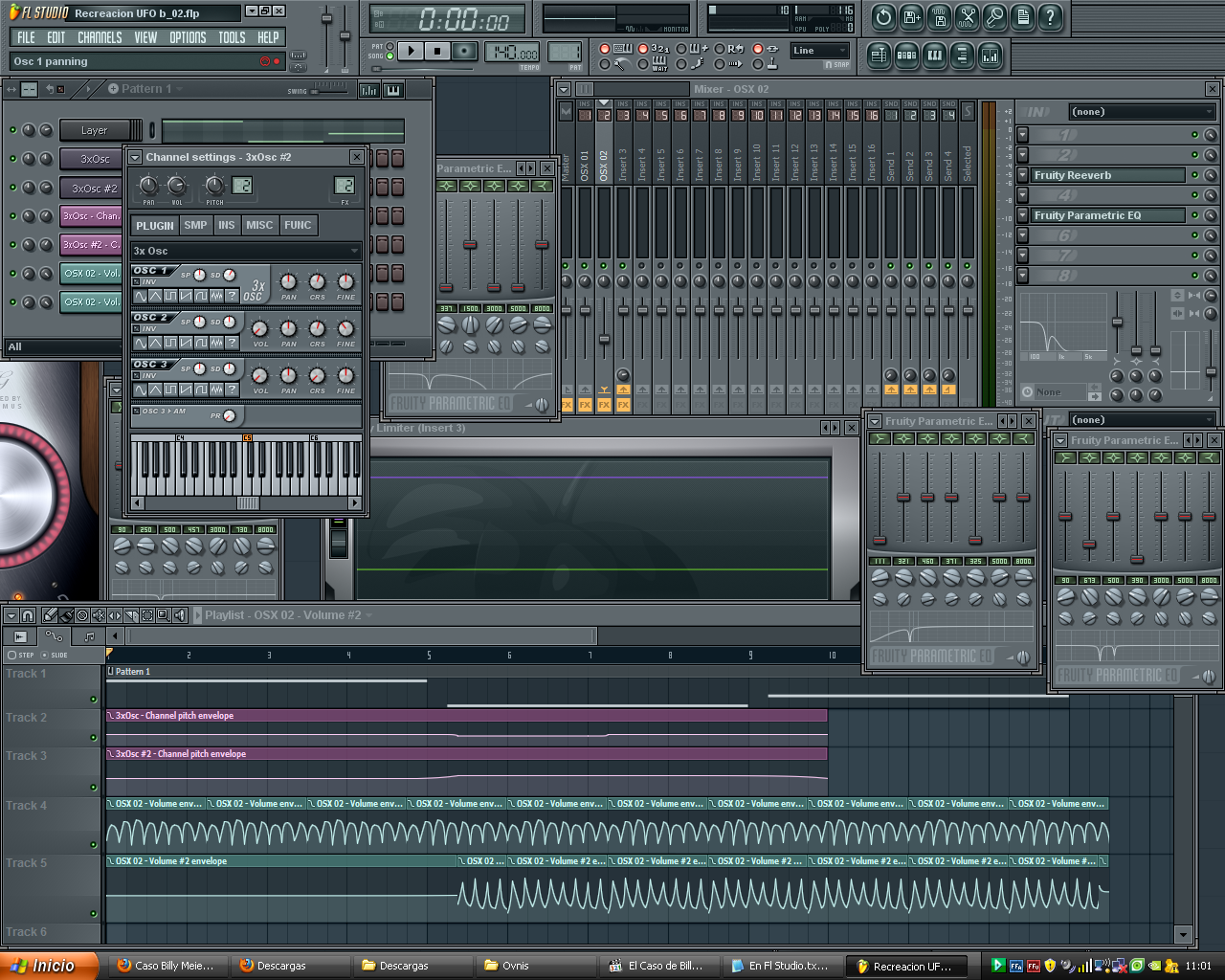Open graph editor in step sequencer
Screen dimensions: 1225x980
[x=368, y=90]
